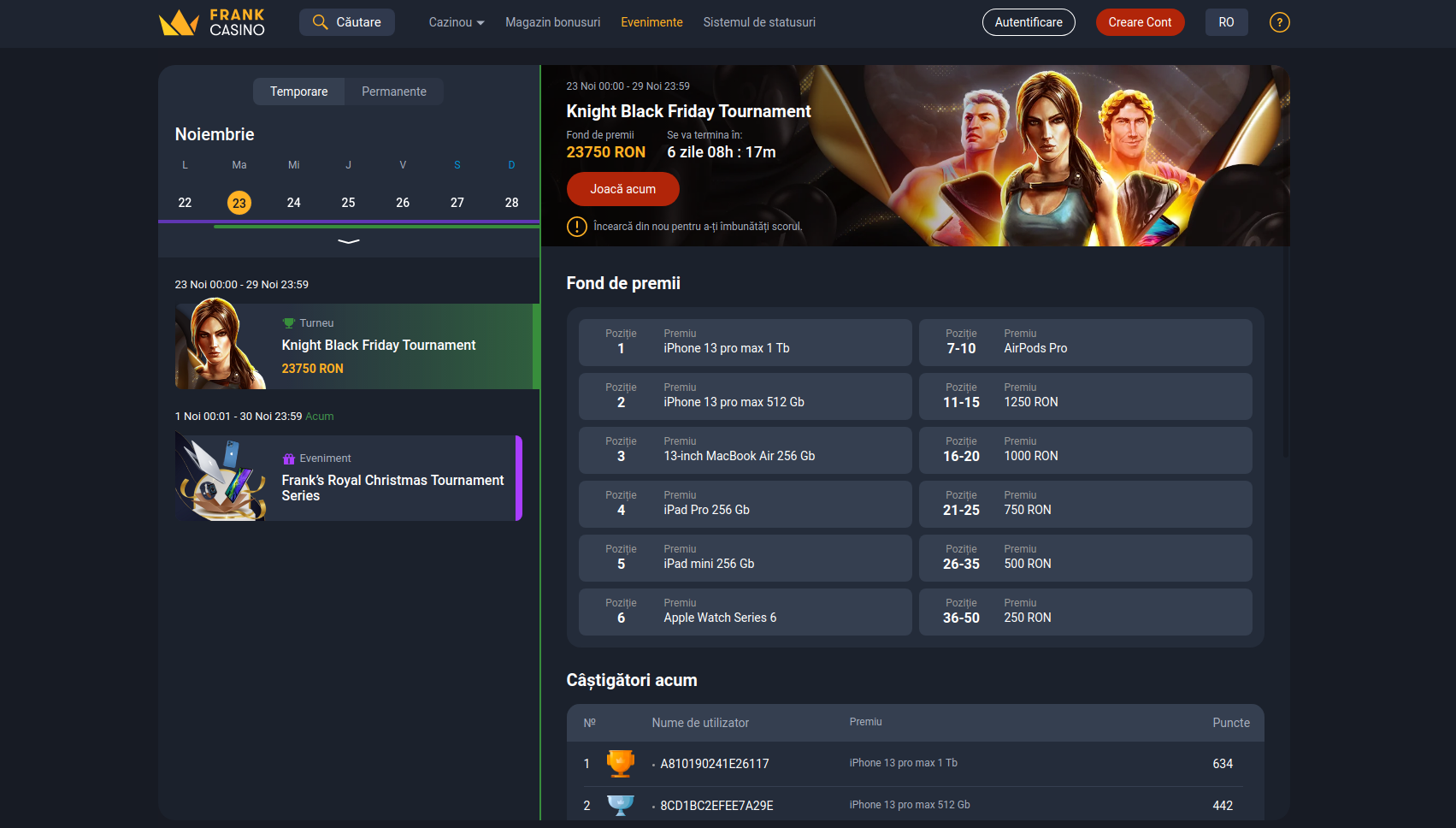Click the Lara character thumbnail on tournament card
Screen dimensions: 1456x828
(221, 344)
